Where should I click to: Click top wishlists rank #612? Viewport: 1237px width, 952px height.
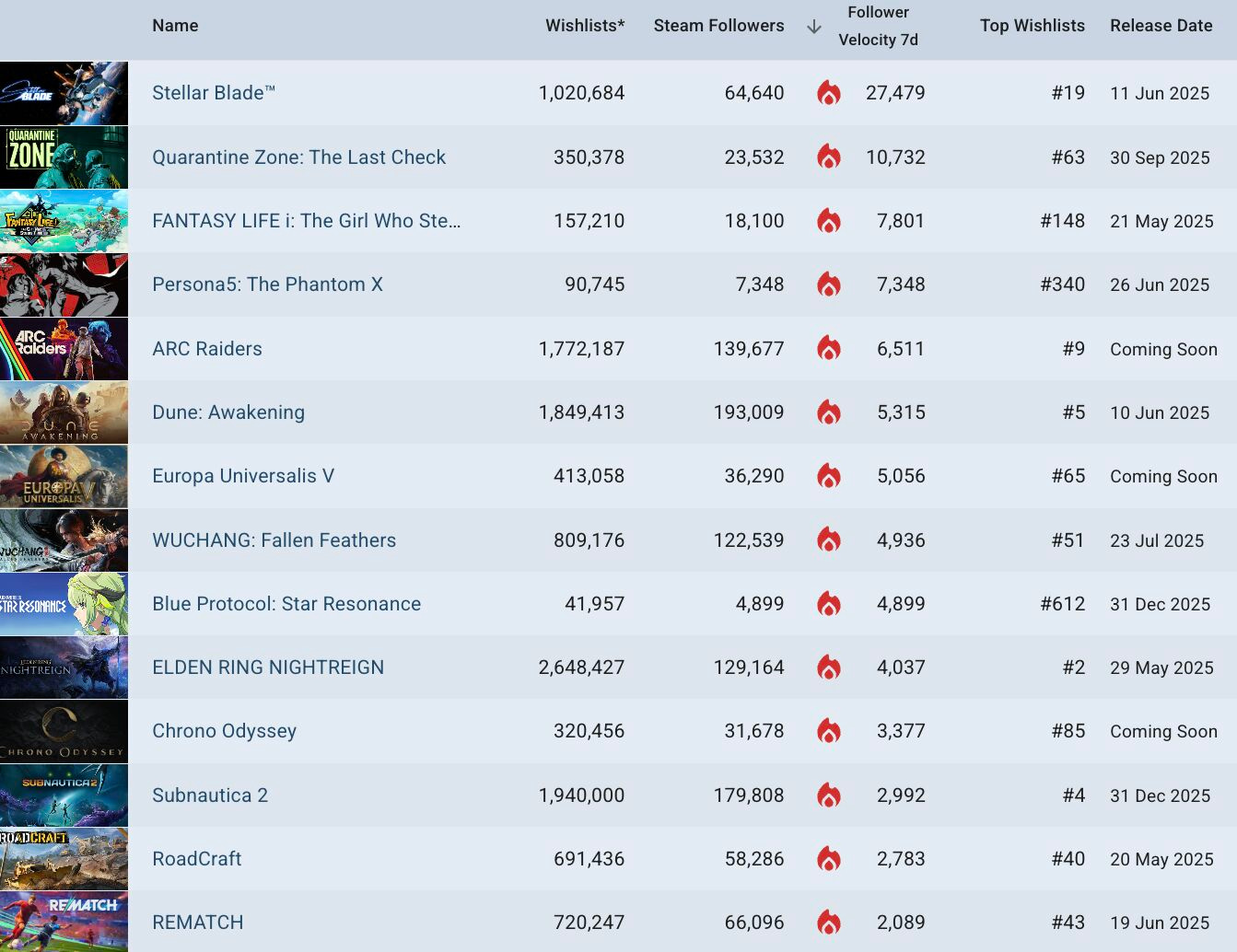(x=1063, y=604)
